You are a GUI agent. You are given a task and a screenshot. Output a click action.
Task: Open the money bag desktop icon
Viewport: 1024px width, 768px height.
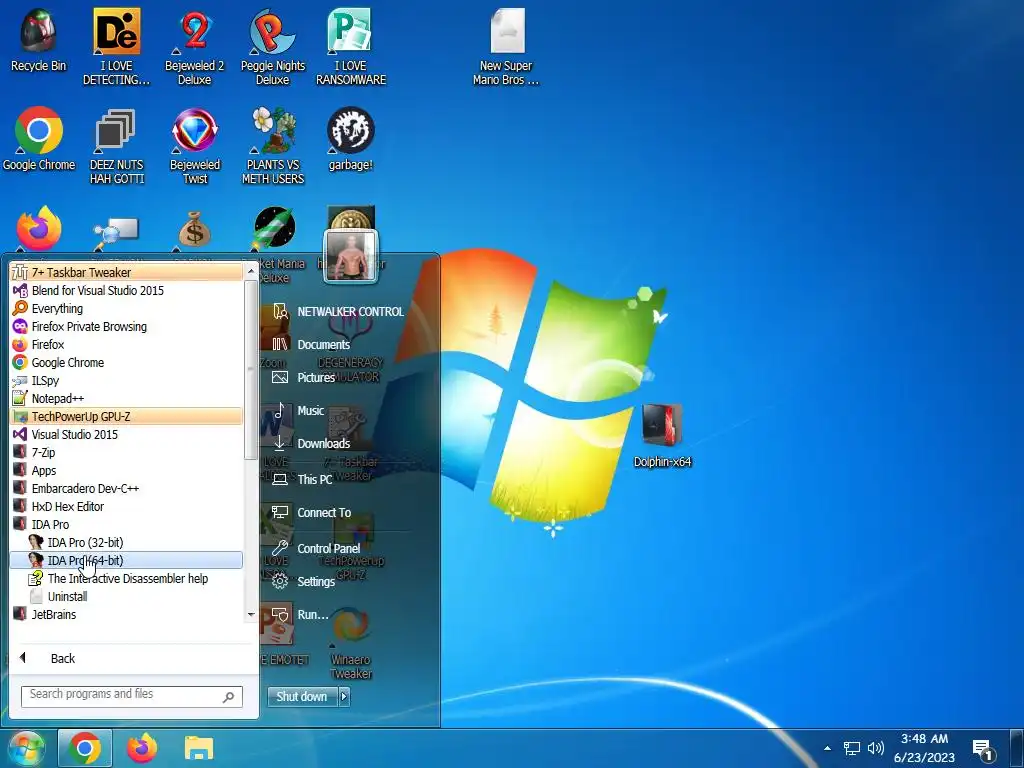click(x=195, y=229)
